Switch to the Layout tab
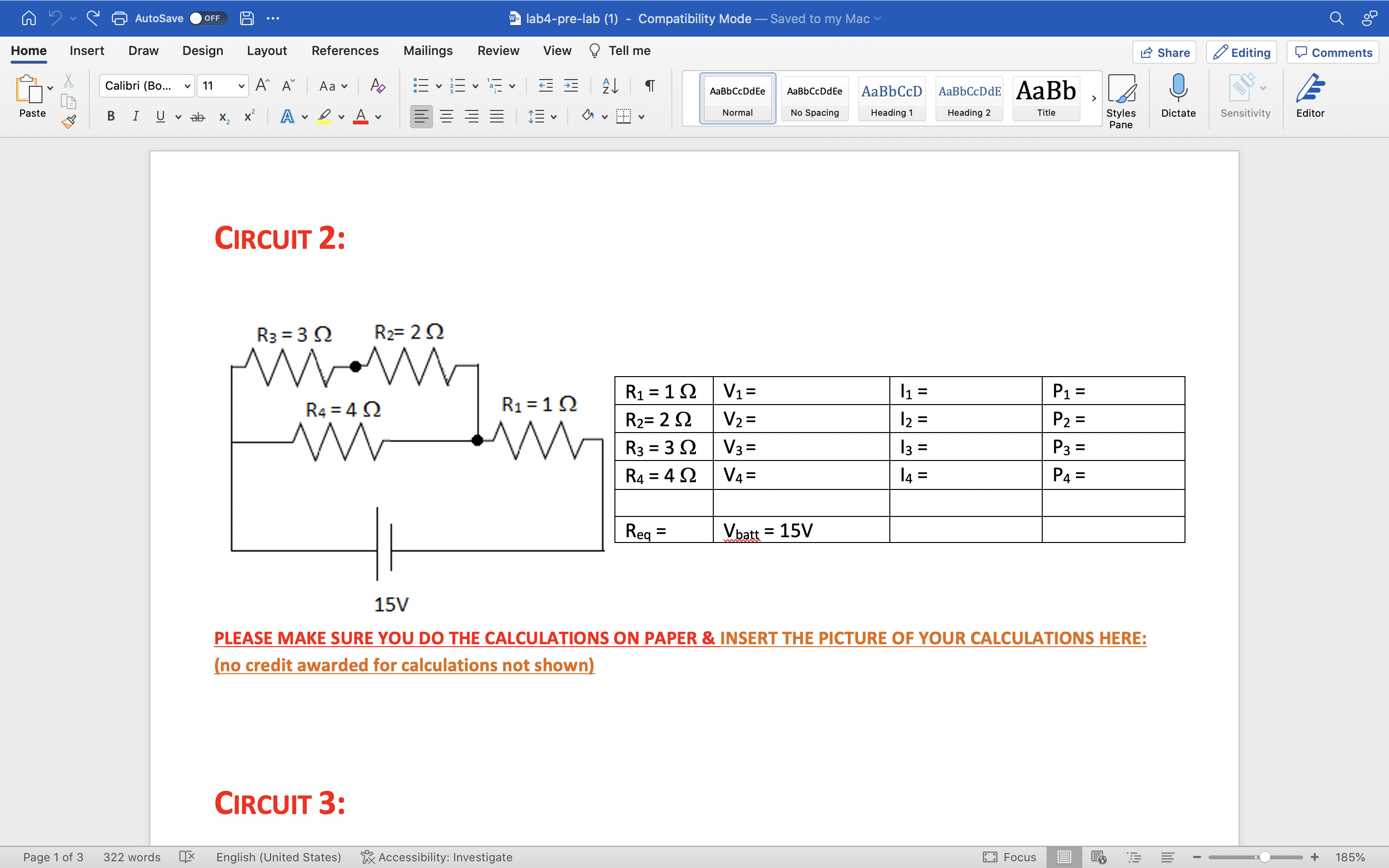The width and height of the screenshot is (1389, 868). click(267, 51)
